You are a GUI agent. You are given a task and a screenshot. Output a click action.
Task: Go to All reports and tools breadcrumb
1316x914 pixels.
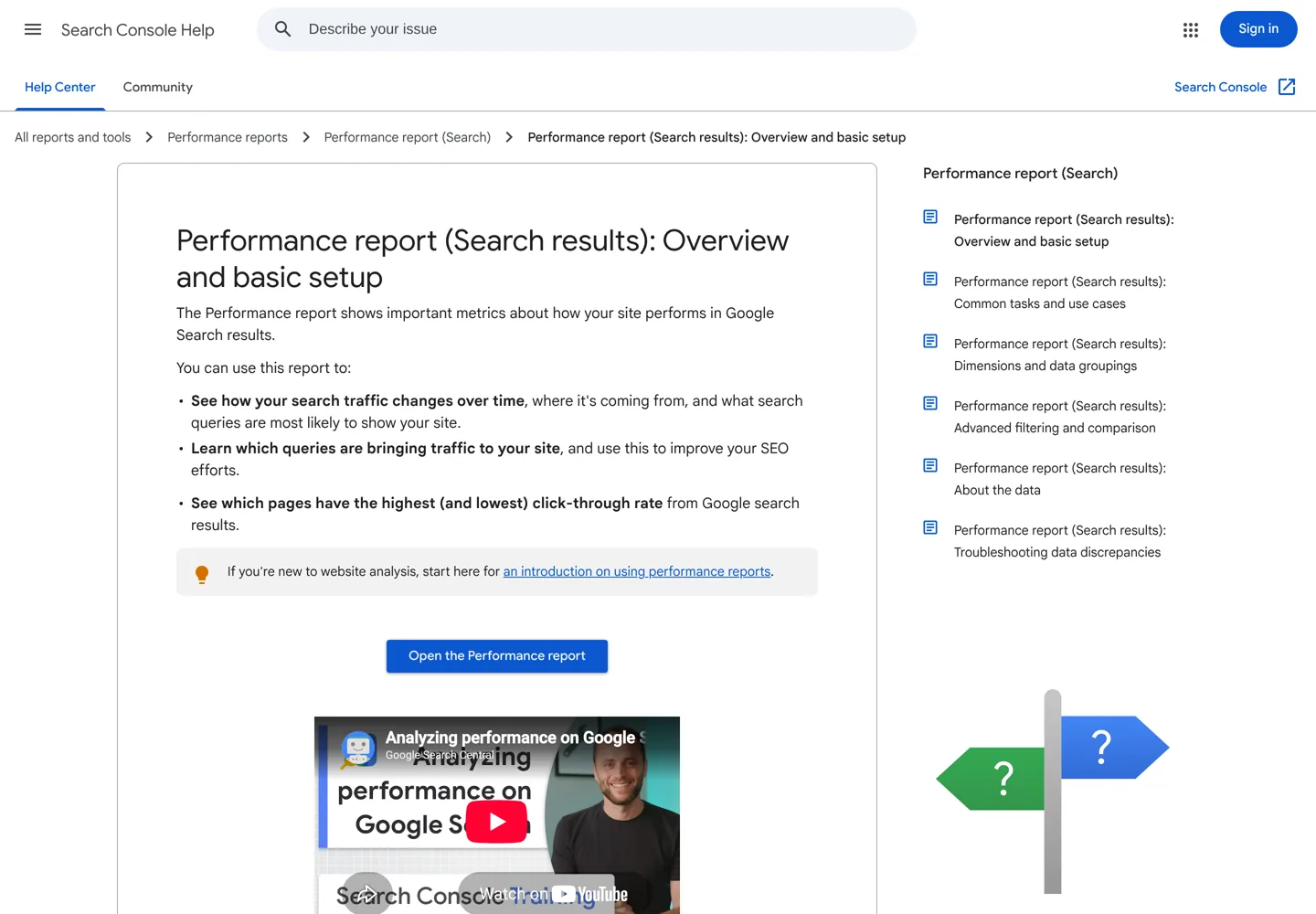(x=73, y=137)
